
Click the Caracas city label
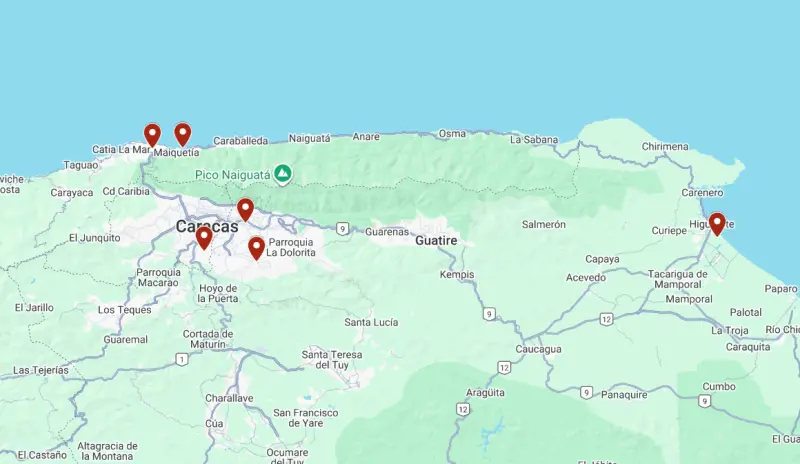tap(207, 227)
